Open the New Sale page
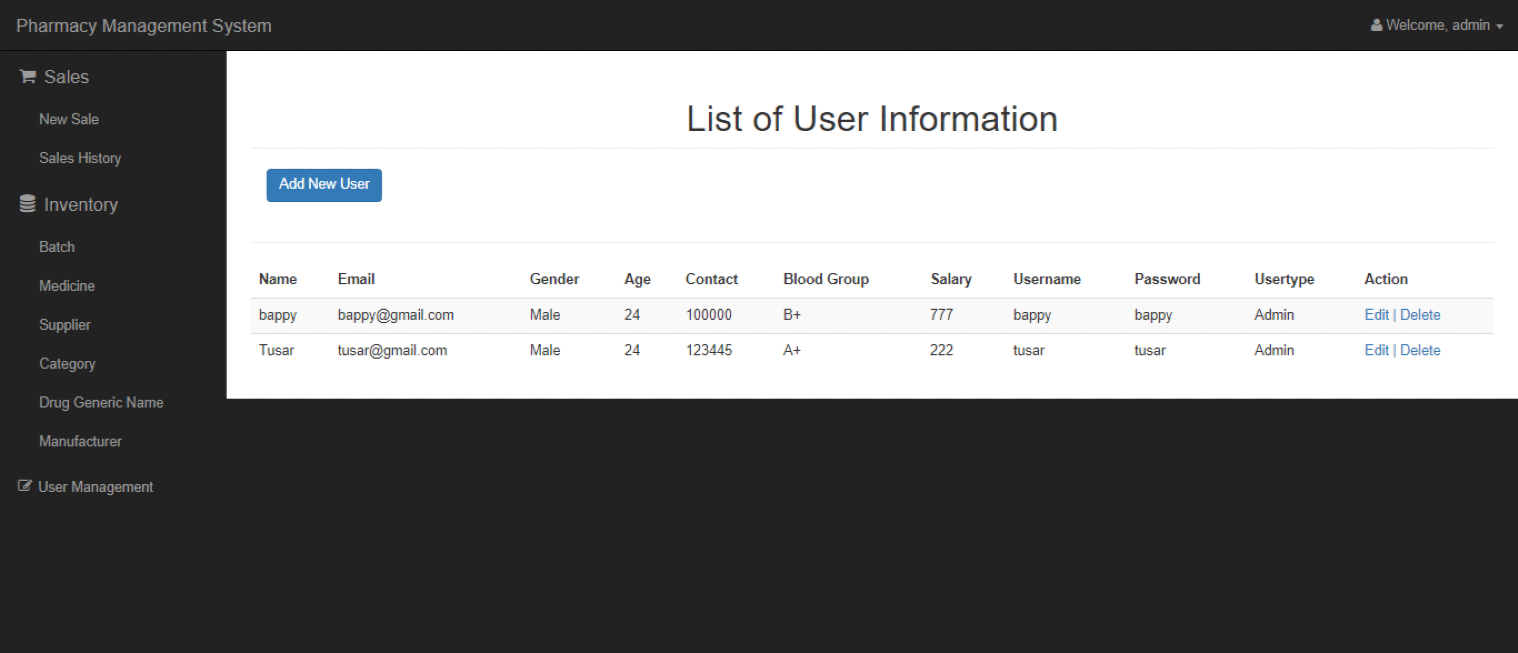This screenshot has width=1518, height=653. (68, 119)
